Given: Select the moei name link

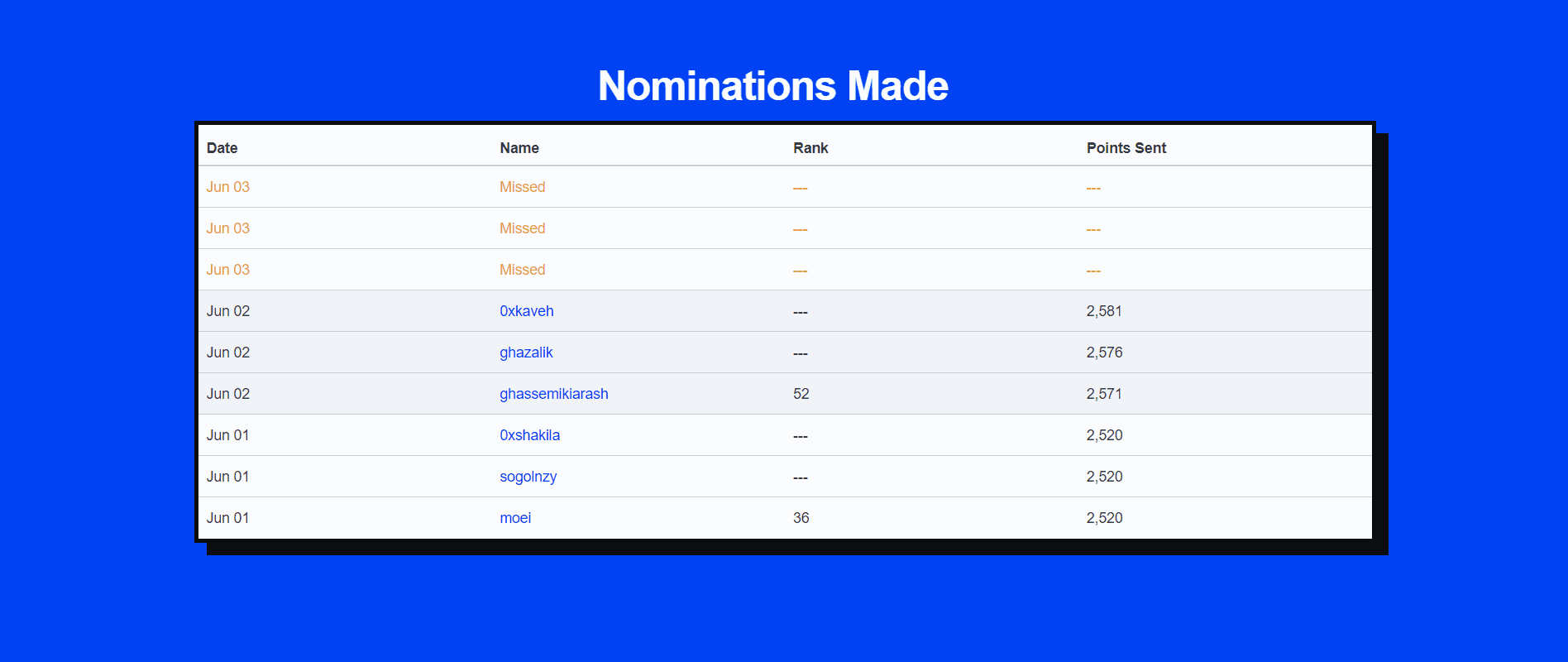Looking at the screenshot, I should [514, 518].
